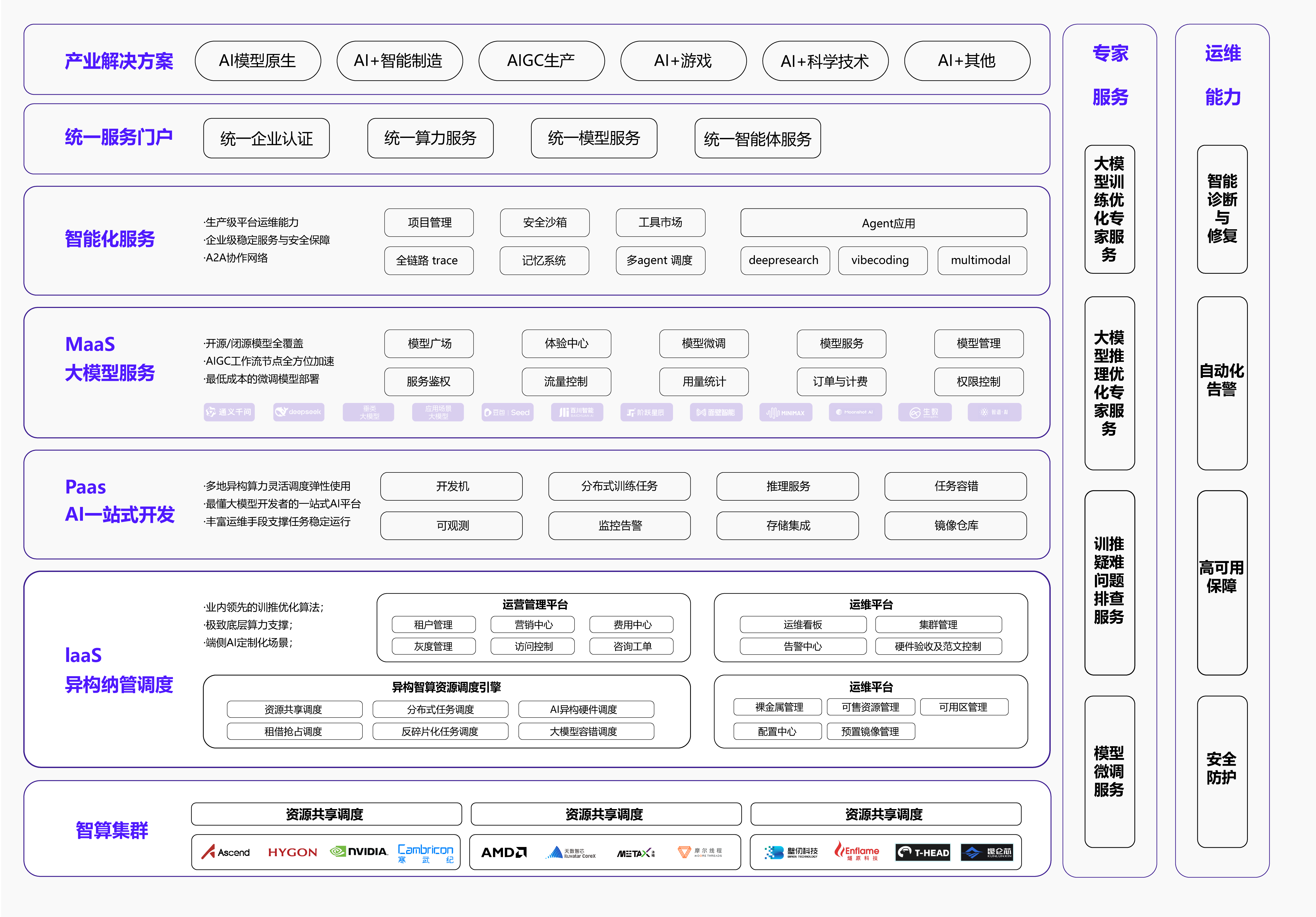Image resolution: width=1316 pixels, height=917 pixels.
Task: Click the 昆仑芯 Kunlunxin logo
Action: [x=987, y=852]
